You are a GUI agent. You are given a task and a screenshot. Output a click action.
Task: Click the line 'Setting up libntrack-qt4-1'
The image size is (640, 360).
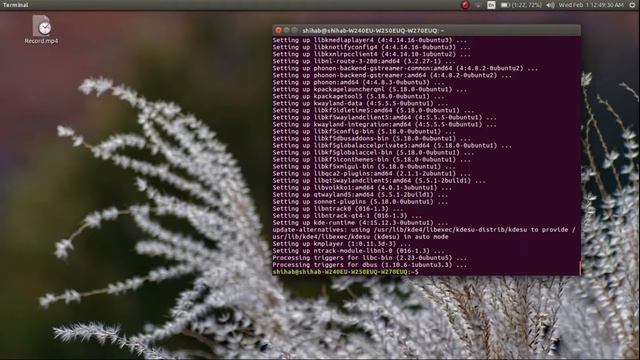coord(347,216)
